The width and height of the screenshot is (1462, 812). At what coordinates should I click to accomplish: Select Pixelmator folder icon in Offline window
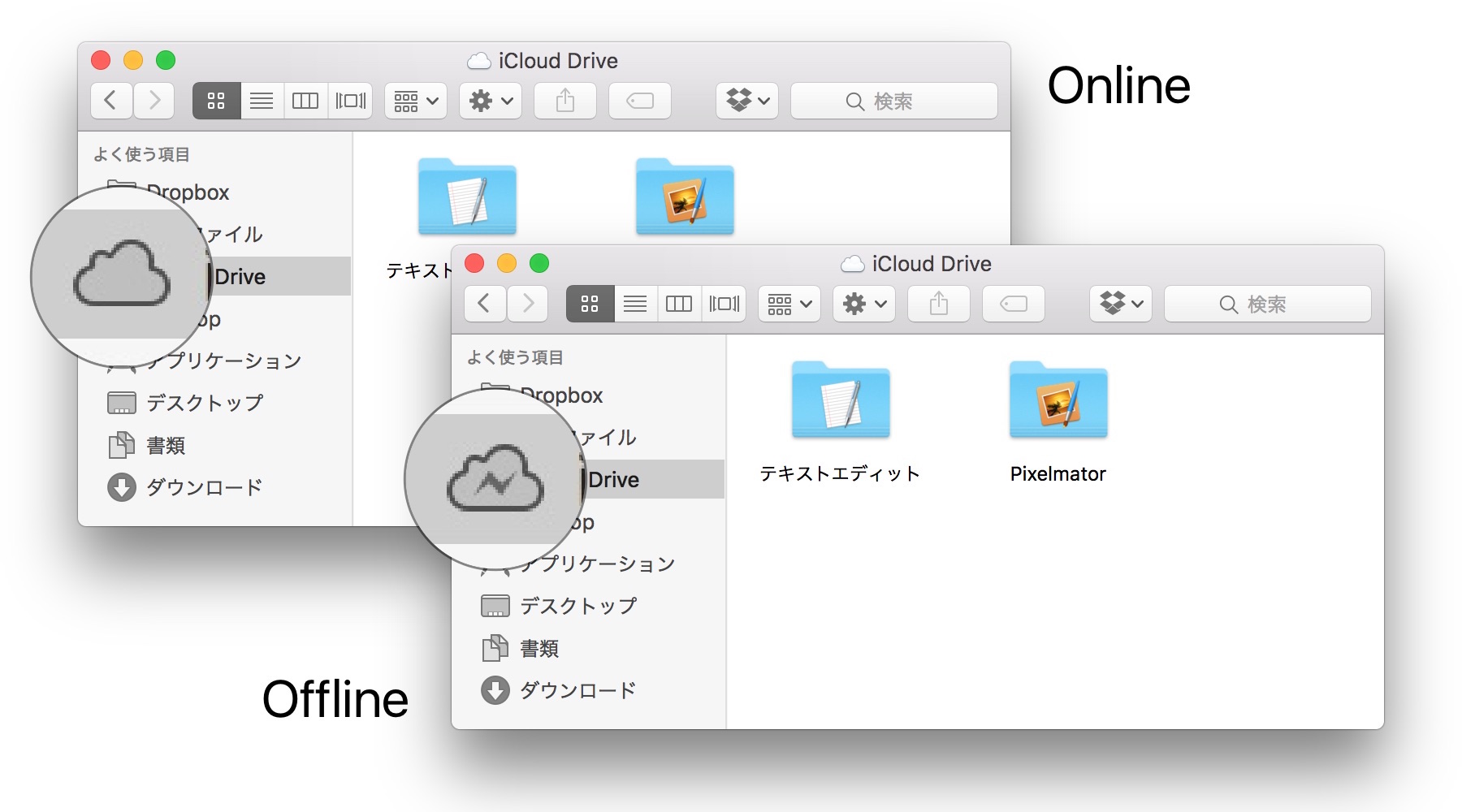[1058, 400]
